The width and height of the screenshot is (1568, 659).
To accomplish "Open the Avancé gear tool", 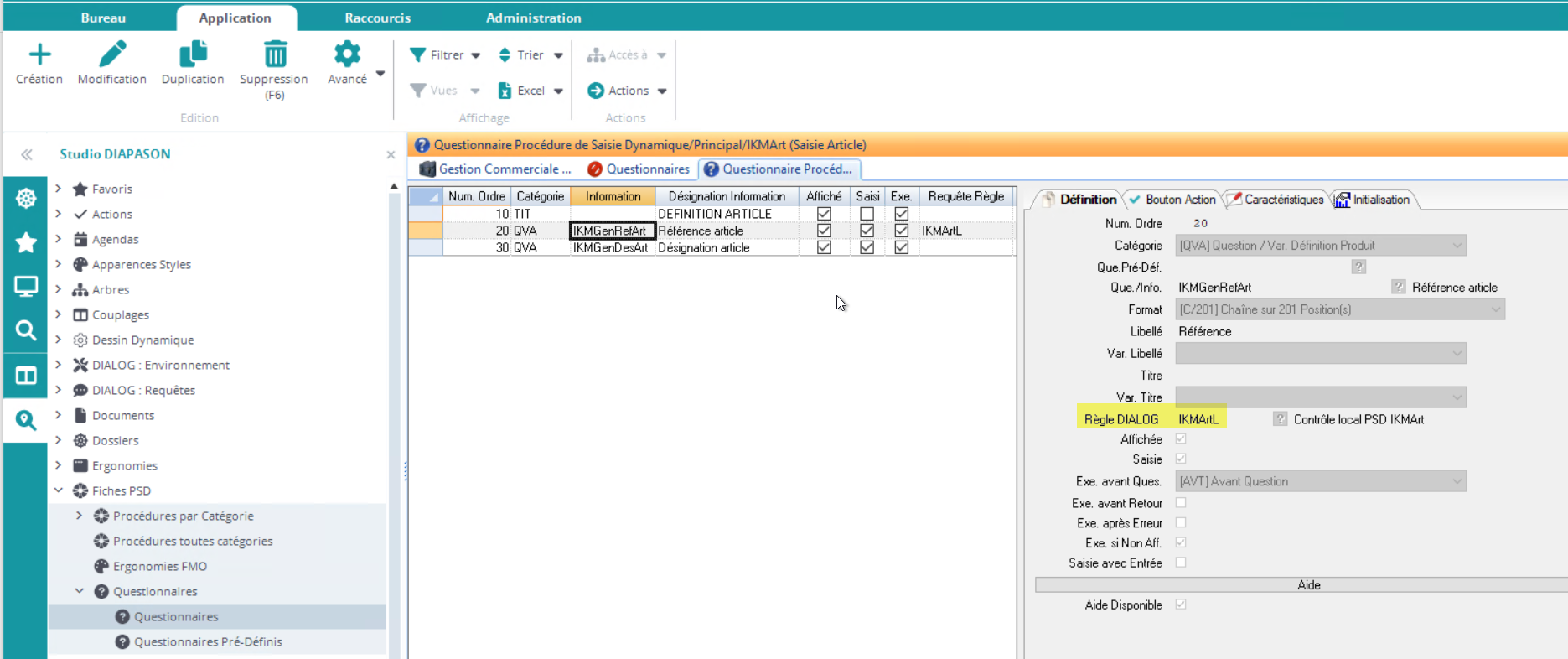I will [347, 55].
